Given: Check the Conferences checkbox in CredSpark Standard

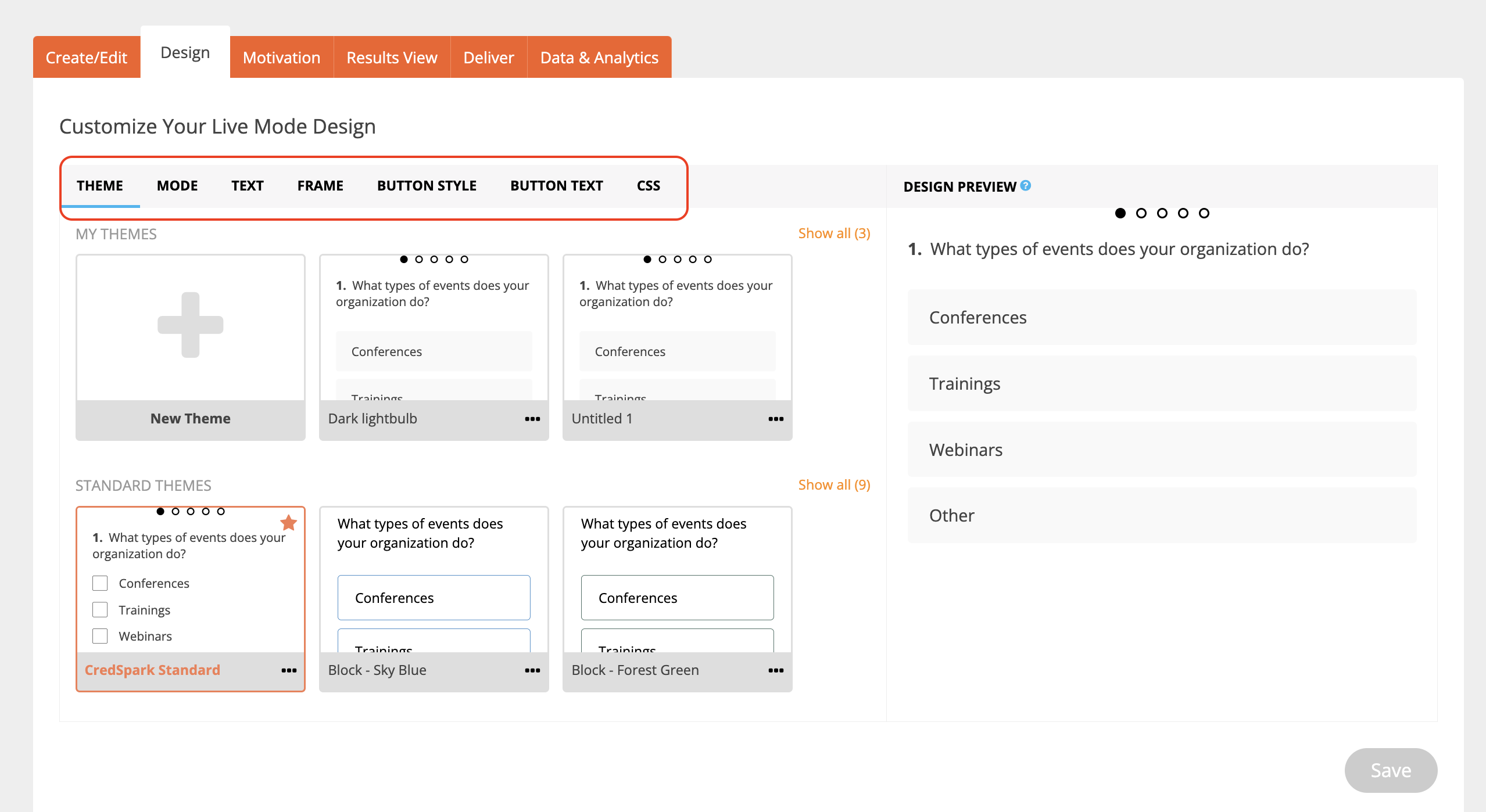Looking at the screenshot, I should click(100, 583).
